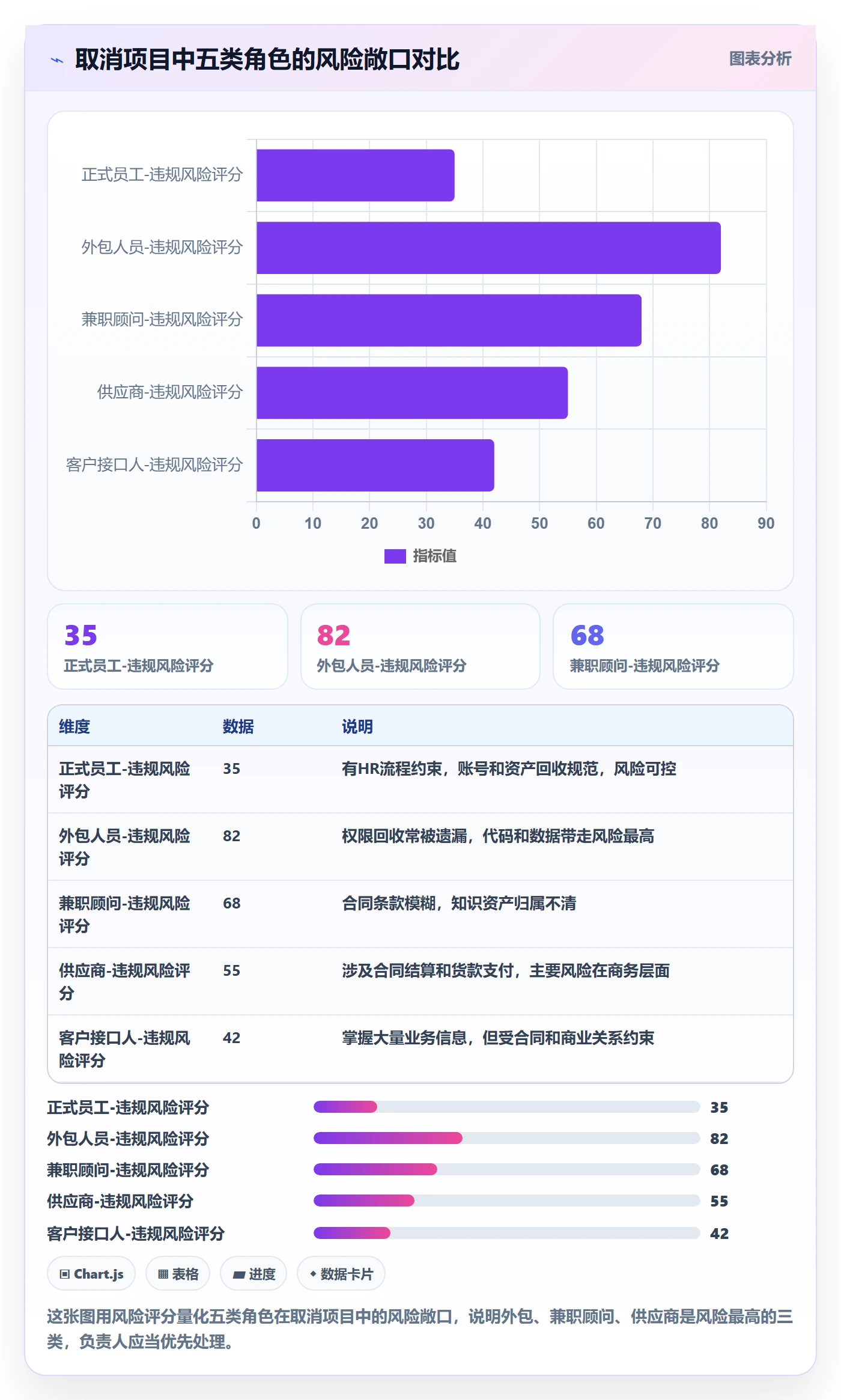Click the 正式员工 bar in the chart
The image size is (841, 1400).
pyautogui.click(x=356, y=175)
